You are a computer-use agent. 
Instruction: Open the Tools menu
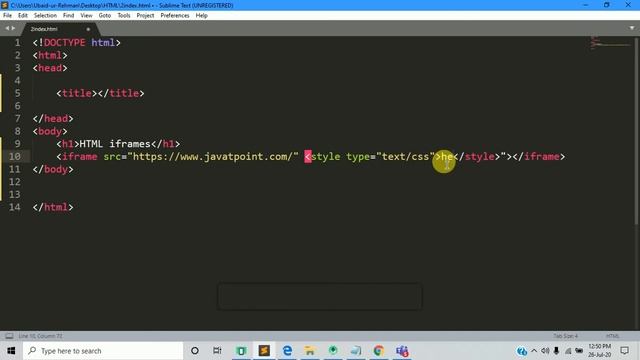point(124,16)
